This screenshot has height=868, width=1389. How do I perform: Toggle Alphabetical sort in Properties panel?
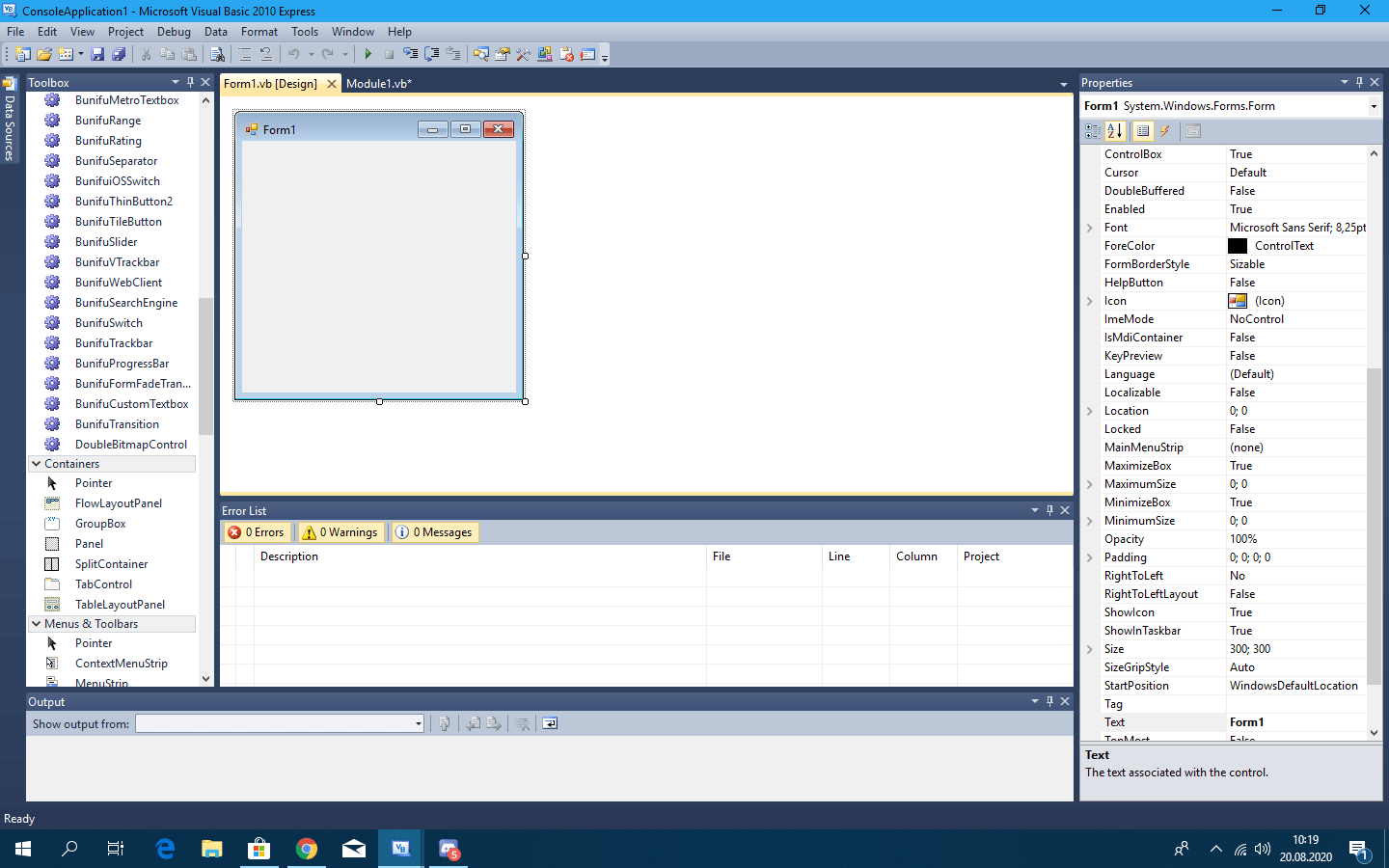[1115, 131]
